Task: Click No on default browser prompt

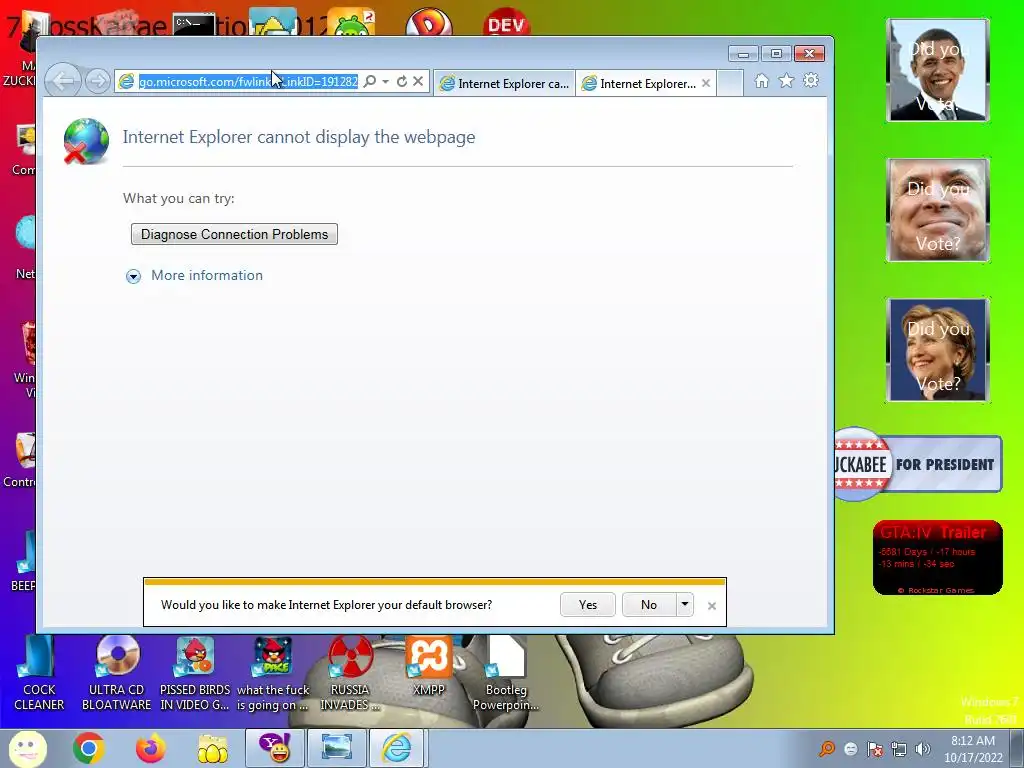Action: click(x=648, y=605)
